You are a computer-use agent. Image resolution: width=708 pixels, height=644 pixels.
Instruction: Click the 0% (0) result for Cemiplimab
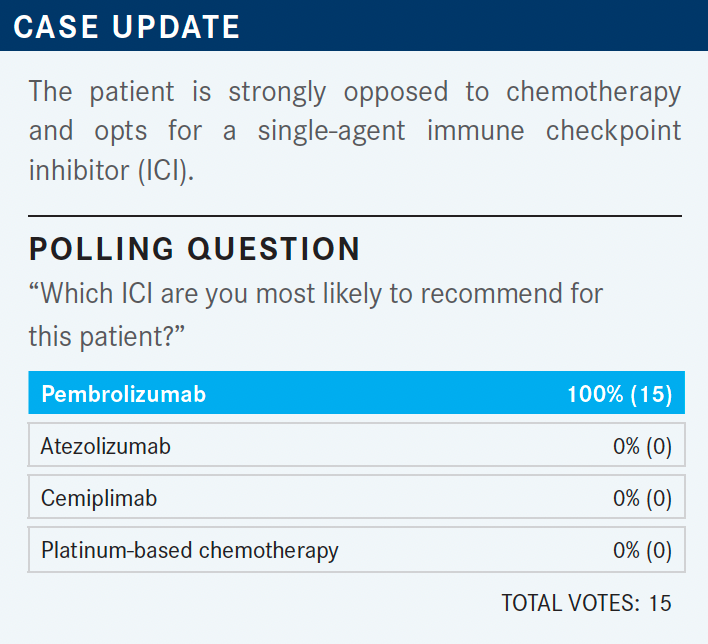click(x=642, y=499)
